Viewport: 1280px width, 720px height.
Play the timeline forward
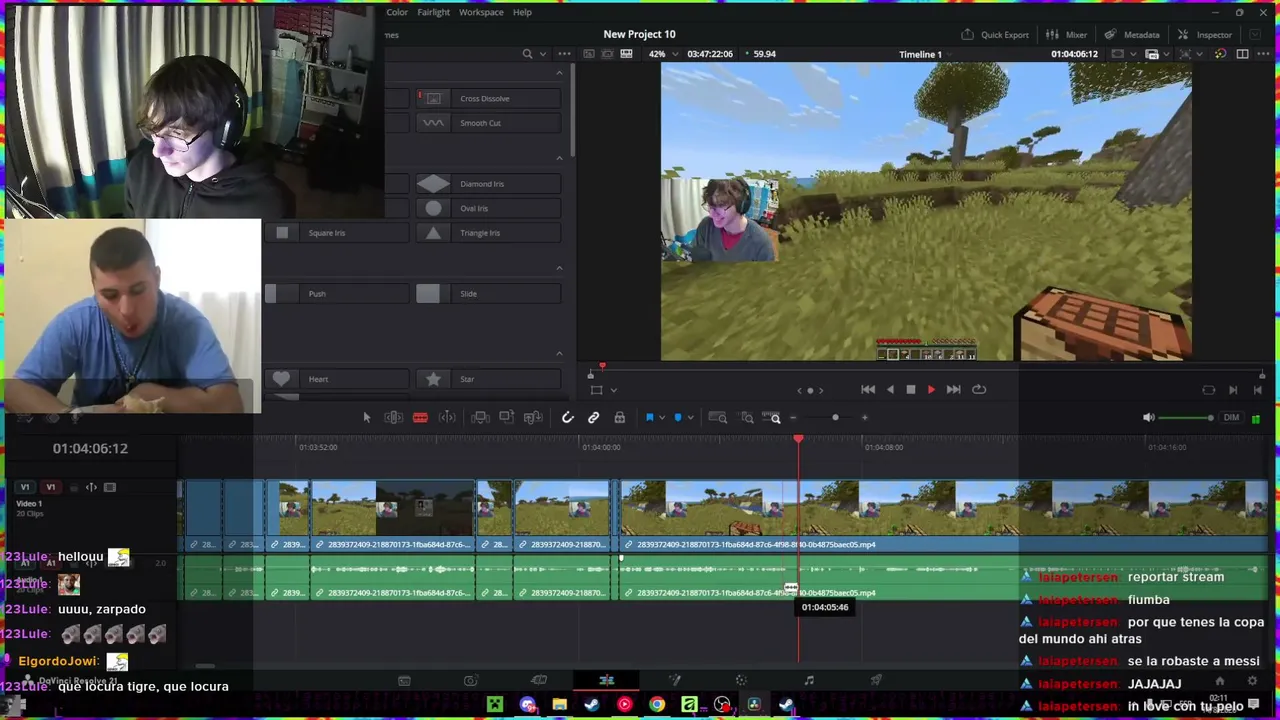[931, 390]
